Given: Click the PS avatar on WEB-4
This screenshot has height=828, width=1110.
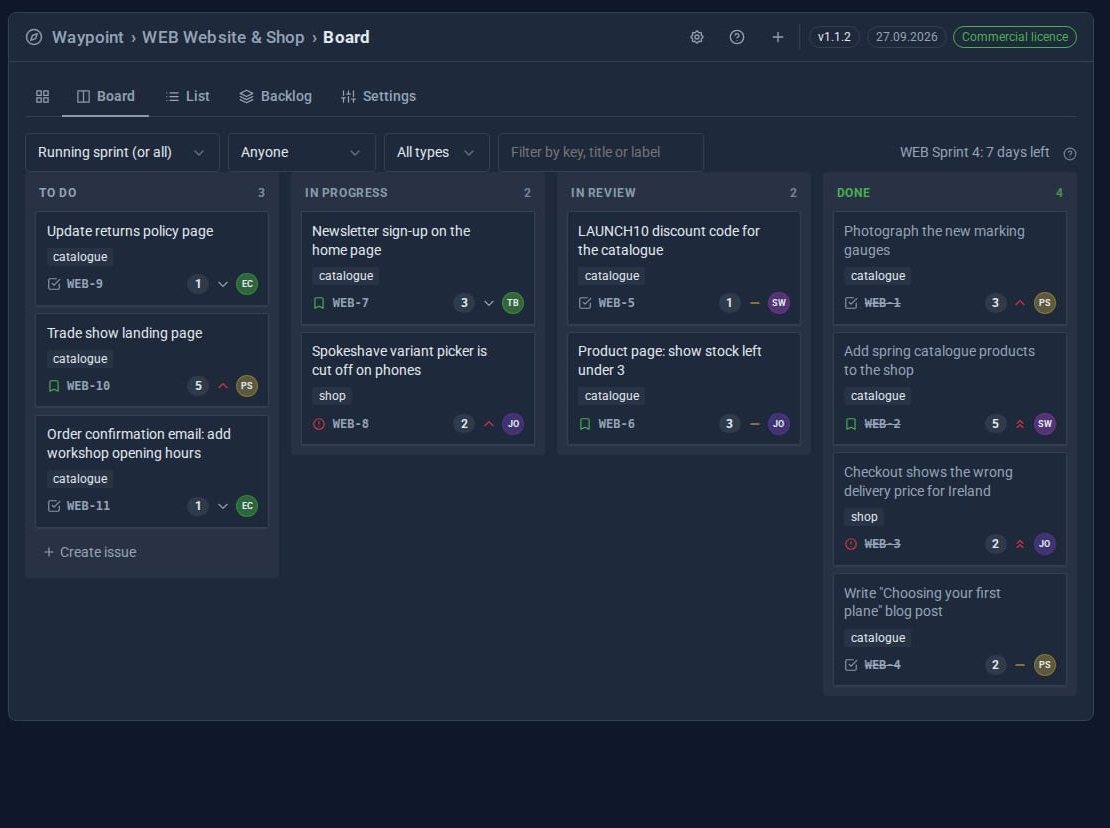Looking at the screenshot, I should [x=1045, y=665].
